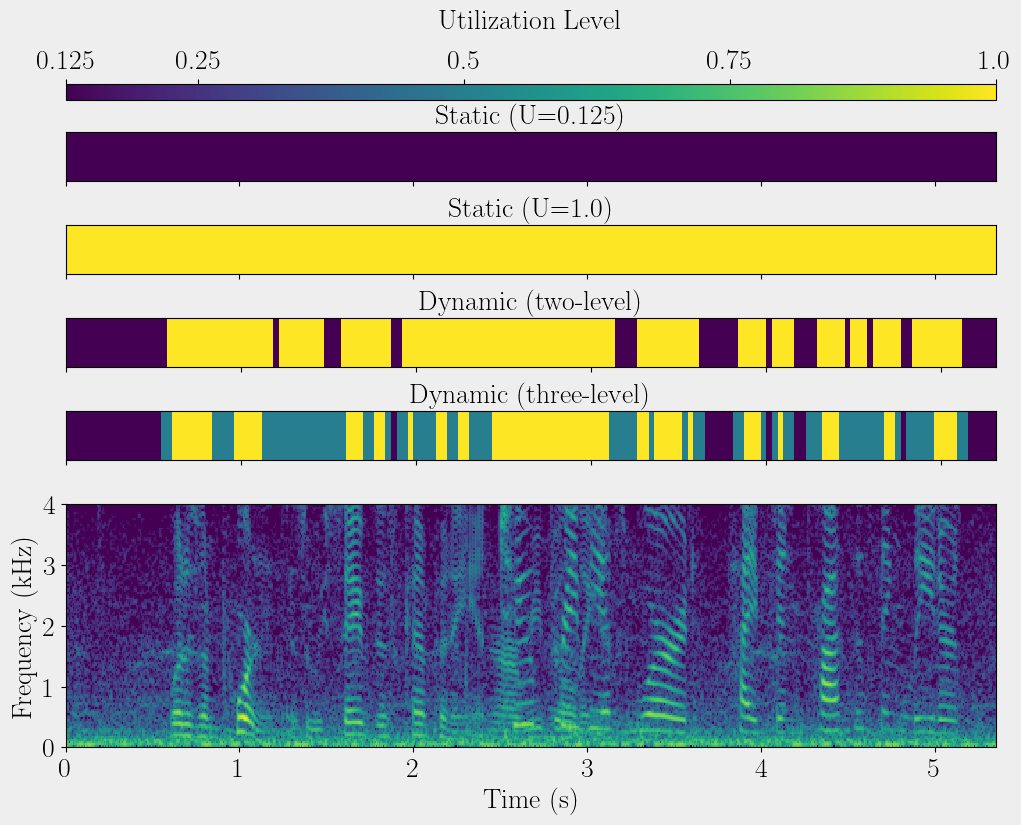Viewport: 1021px width, 825px height.
Task: Click the 0.5 colorbar tick label
Action: (464, 62)
